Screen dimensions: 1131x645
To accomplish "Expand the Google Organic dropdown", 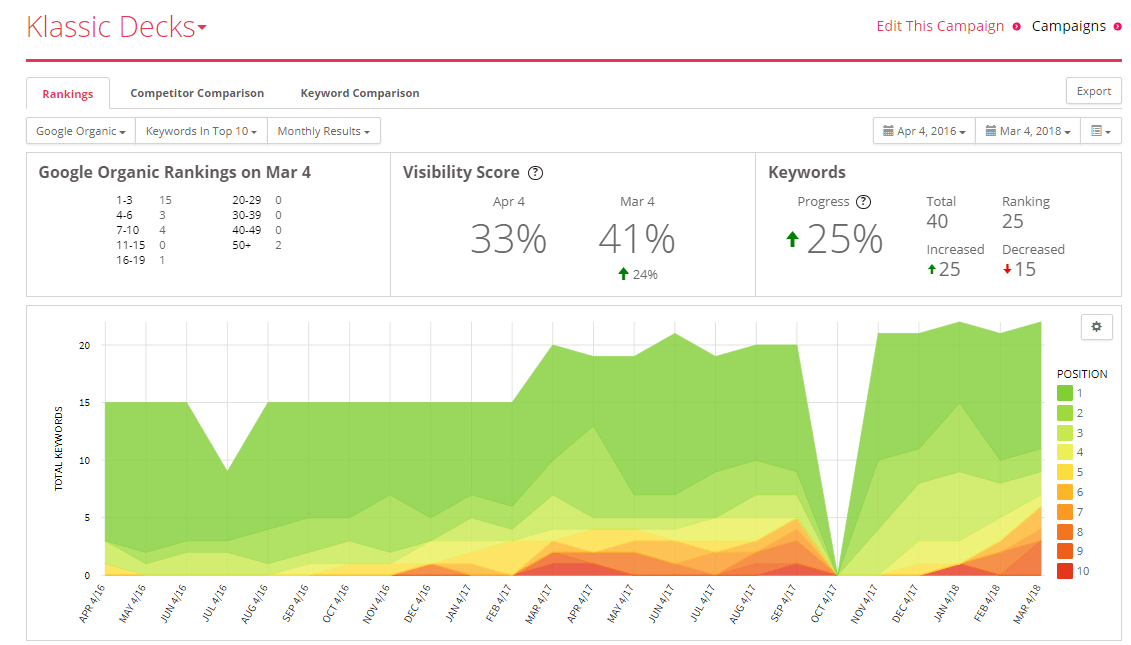I will pyautogui.click(x=81, y=131).
